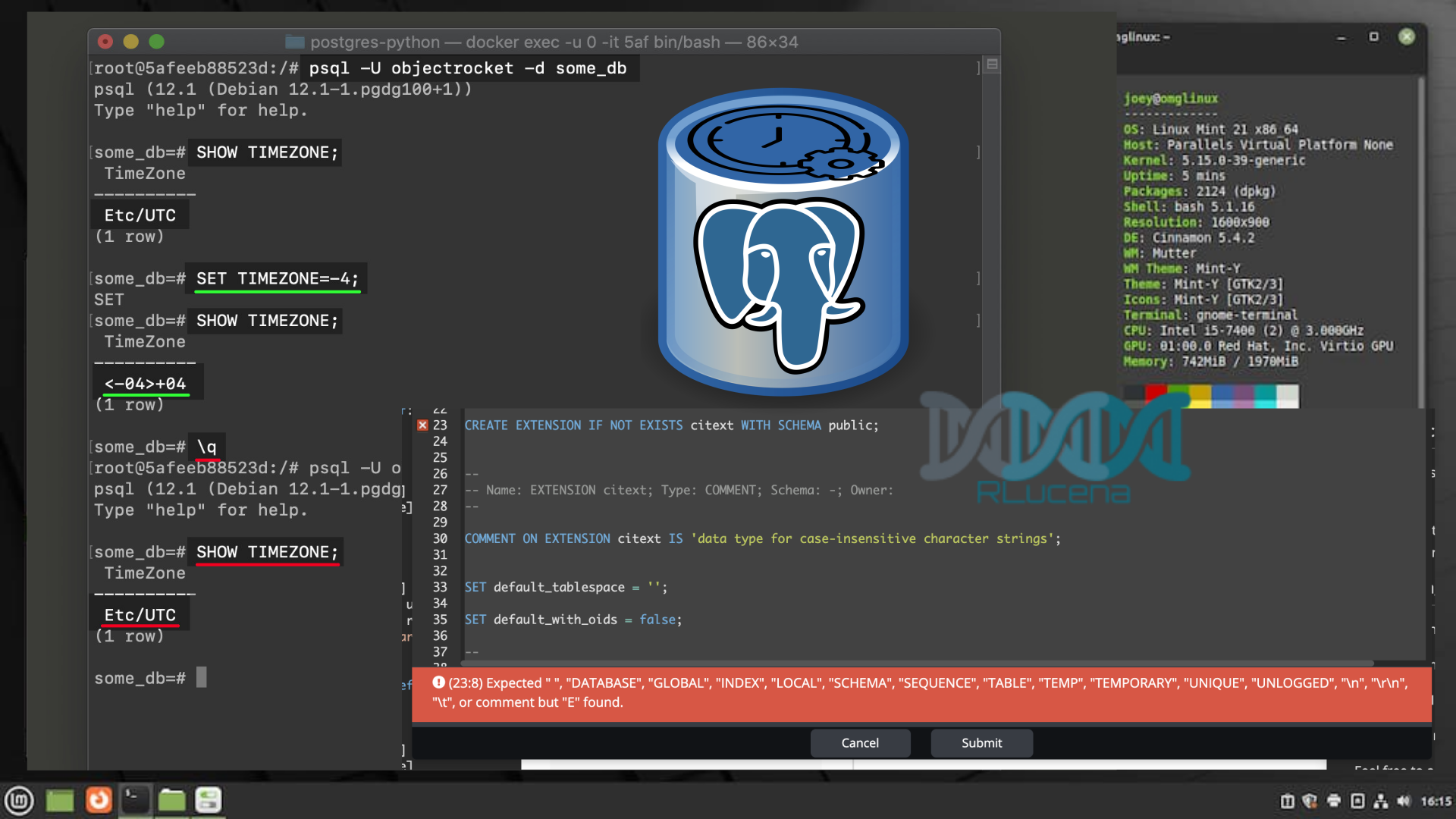Click the removable drives tray icon
1456x819 pixels.
tap(1357, 801)
